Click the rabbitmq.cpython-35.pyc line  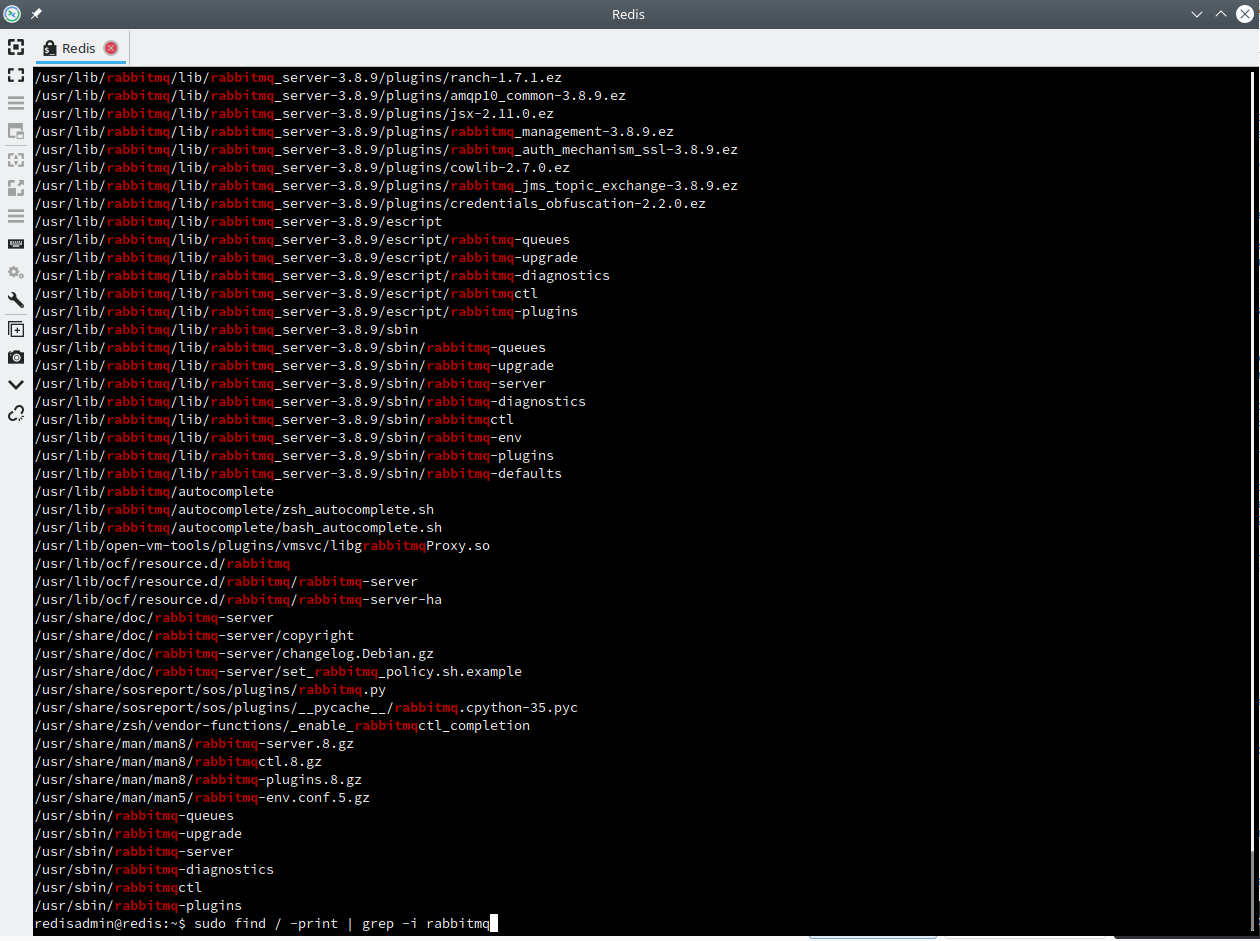[306, 707]
